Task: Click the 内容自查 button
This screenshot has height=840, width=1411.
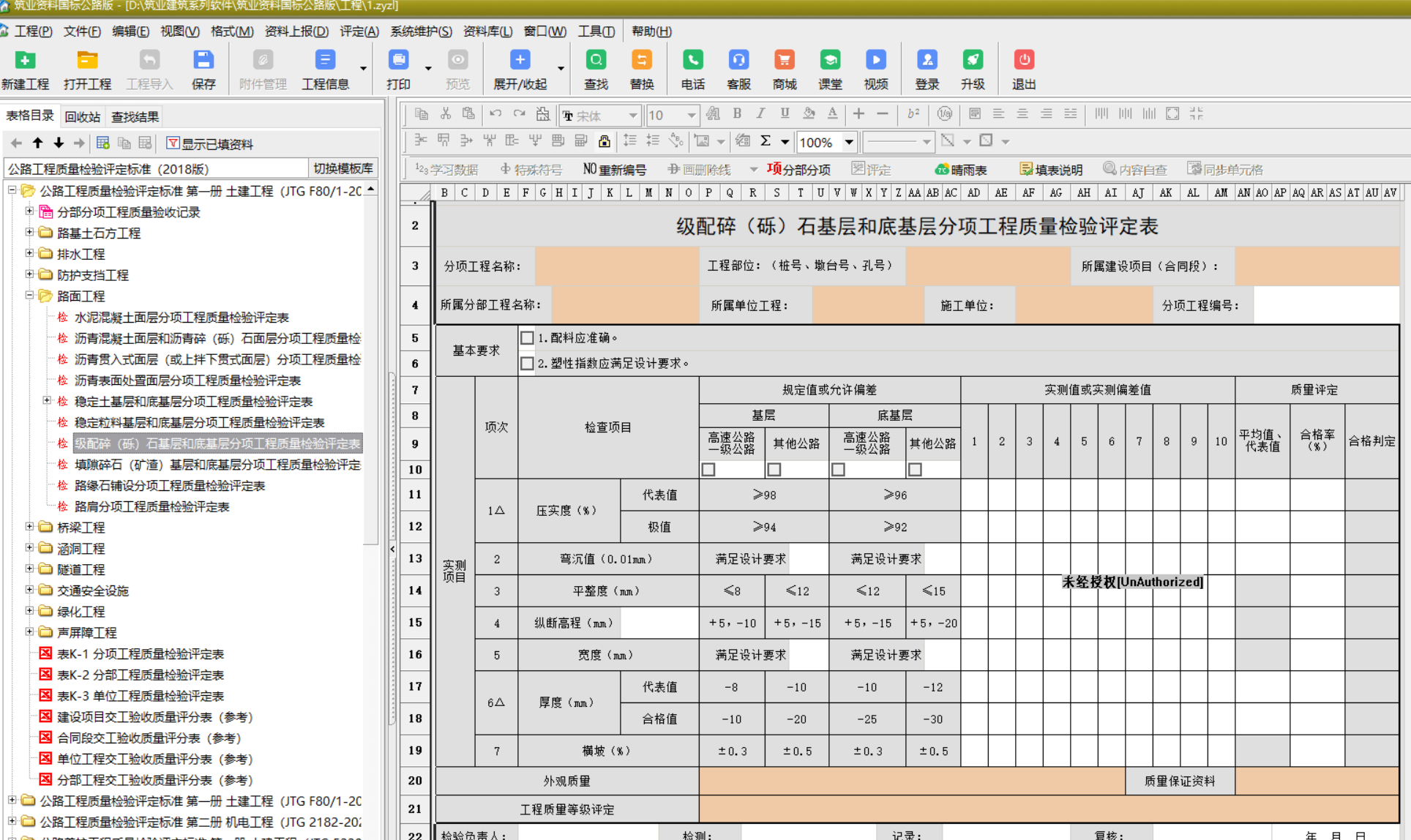Action: [x=1135, y=170]
